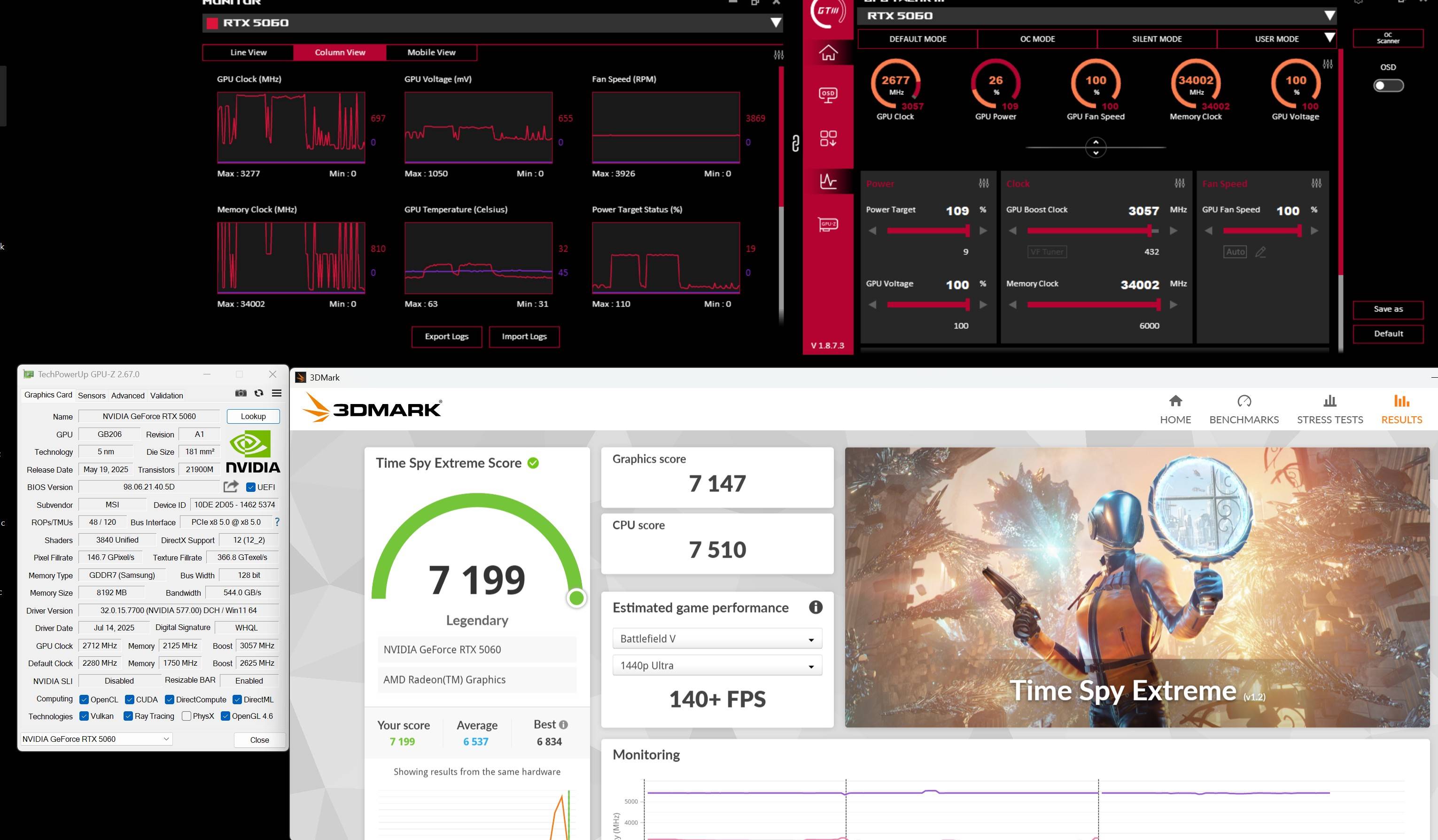Open the GPU-Z hamburger menu

click(x=277, y=393)
